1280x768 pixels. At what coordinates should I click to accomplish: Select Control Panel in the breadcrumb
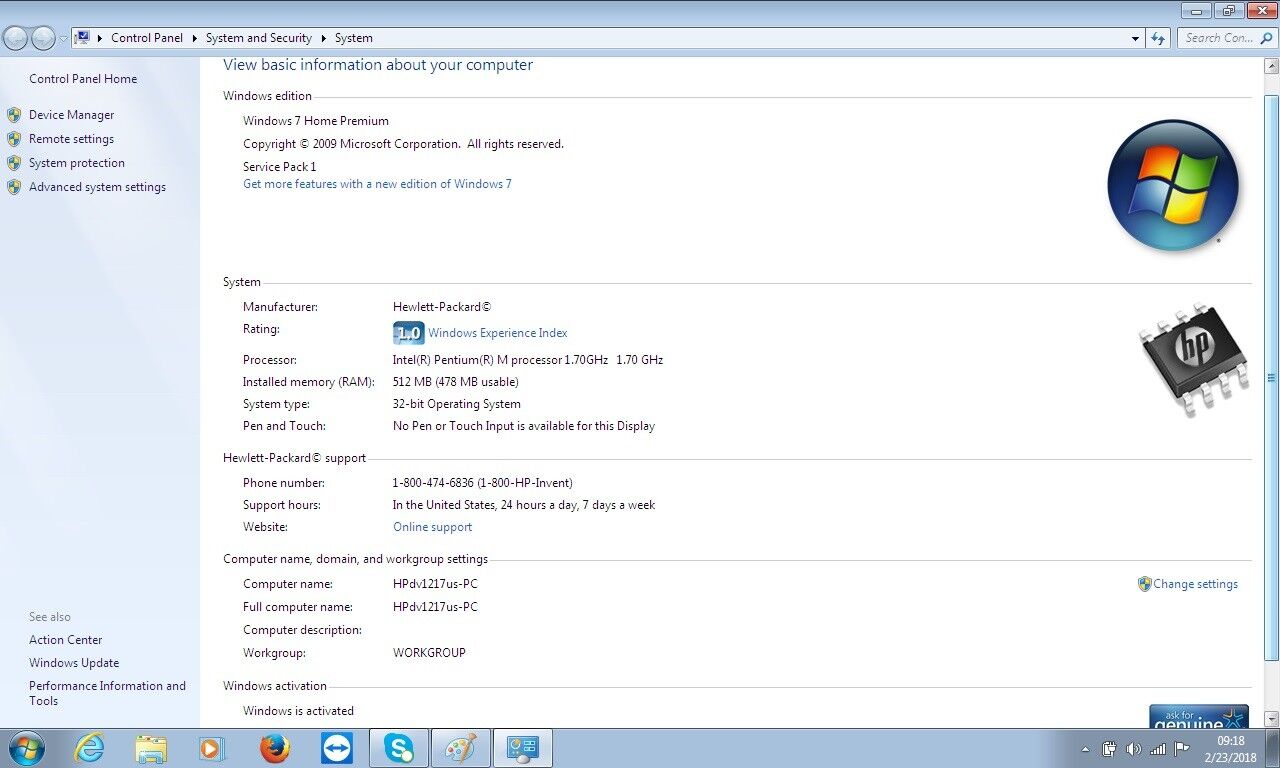pyautogui.click(x=147, y=38)
